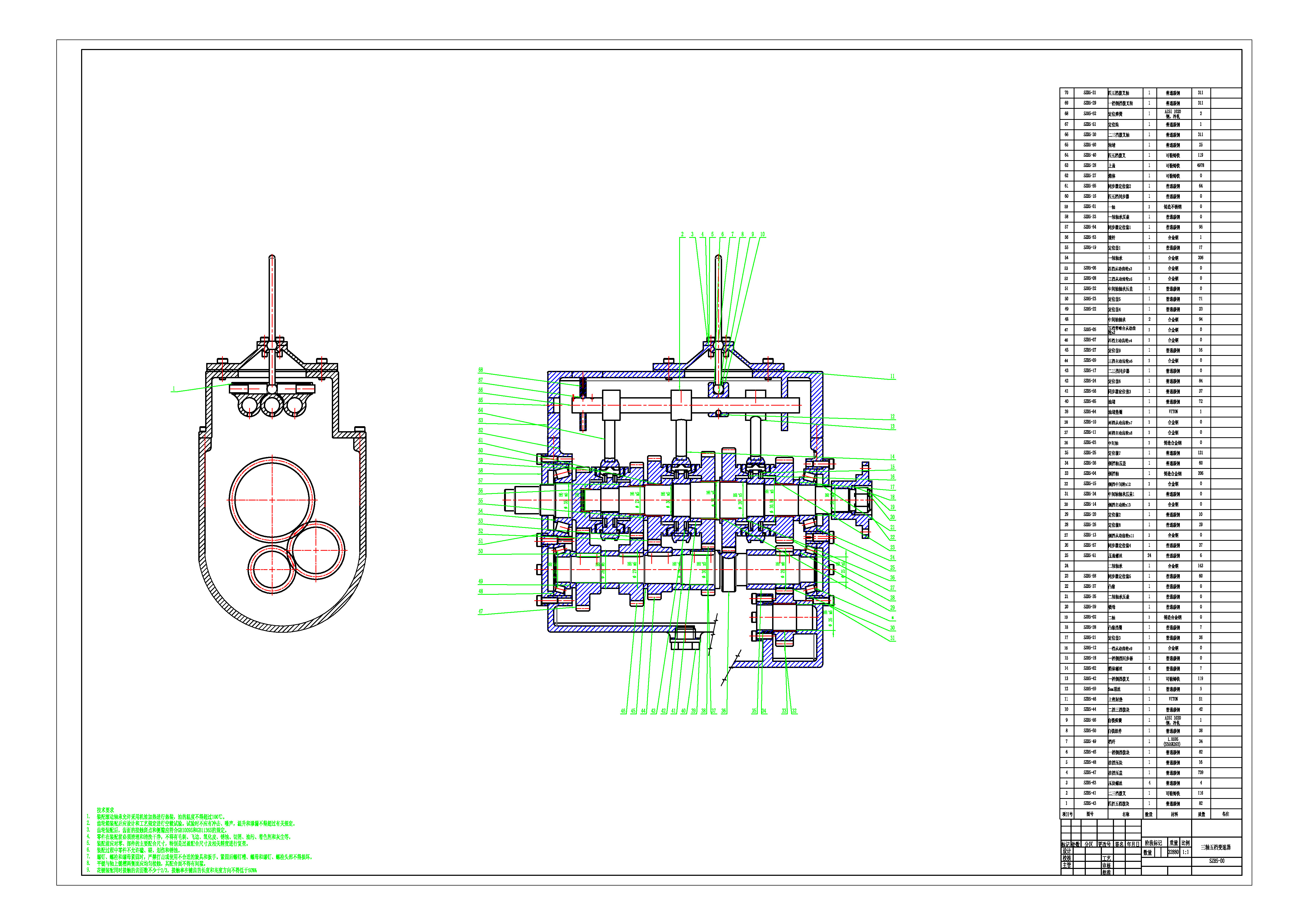Click part name '油堵垫圈' in row 39
Image resolution: width=1307 pixels, height=924 pixels.
tap(1116, 412)
